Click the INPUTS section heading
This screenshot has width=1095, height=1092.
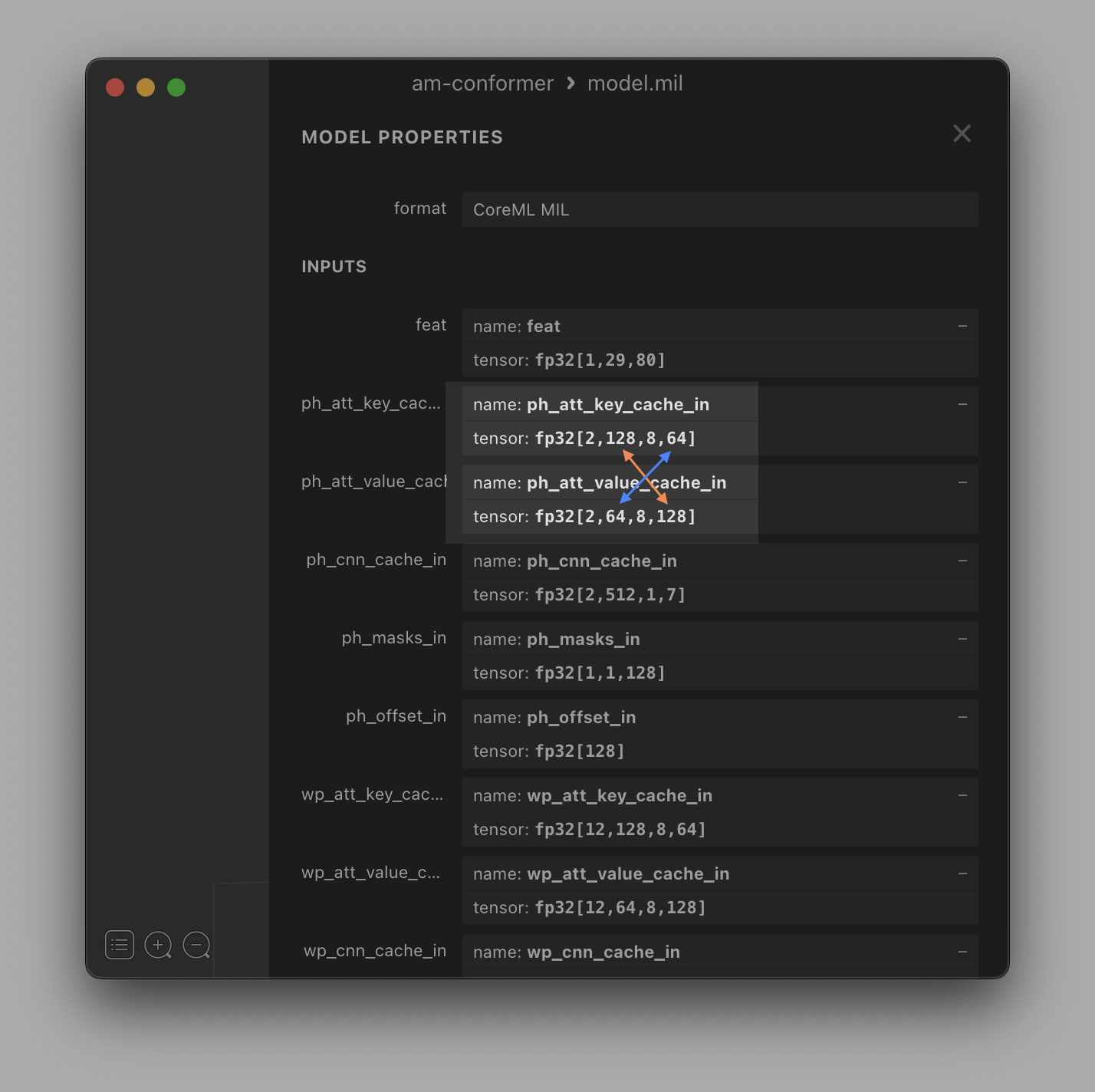coord(334,266)
